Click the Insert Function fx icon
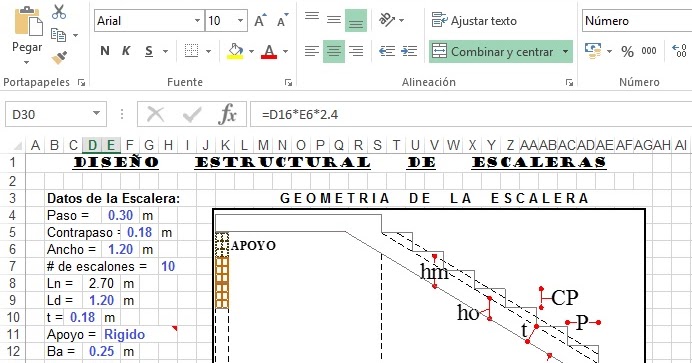Image resolution: width=692 pixels, height=363 pixels. tap(228, 114)
